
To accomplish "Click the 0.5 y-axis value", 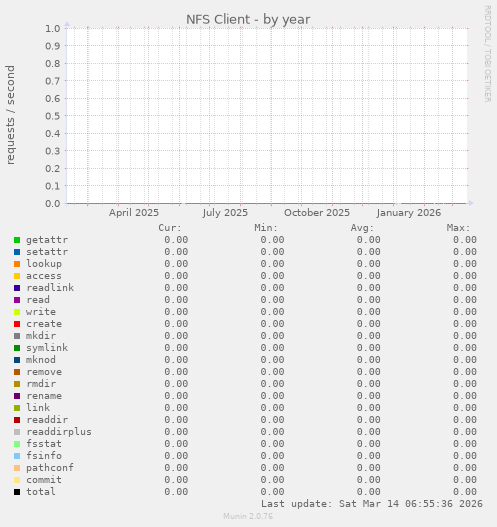I will [x=53, y=116].
